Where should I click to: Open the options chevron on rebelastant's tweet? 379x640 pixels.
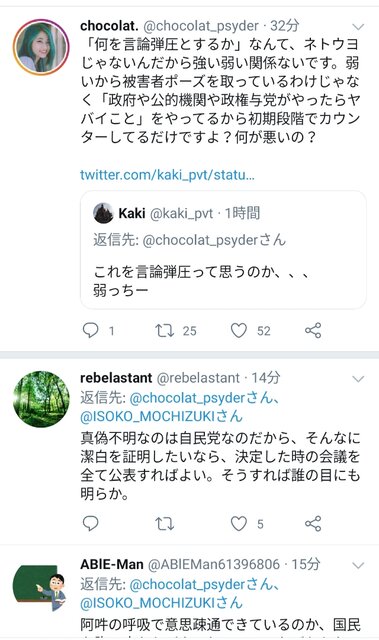click(358, 379)
